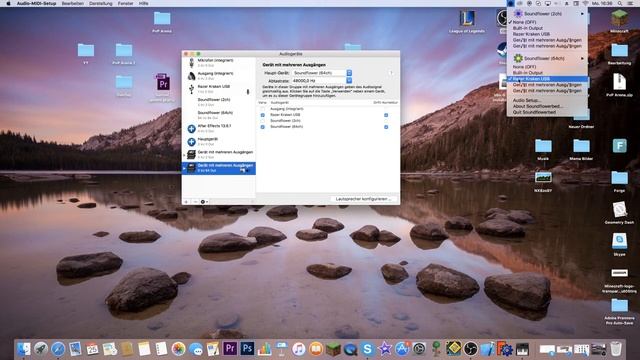The image size is (640, 360).
Task: Open the Photos app in Dock
Action: [x=178, y=349]
